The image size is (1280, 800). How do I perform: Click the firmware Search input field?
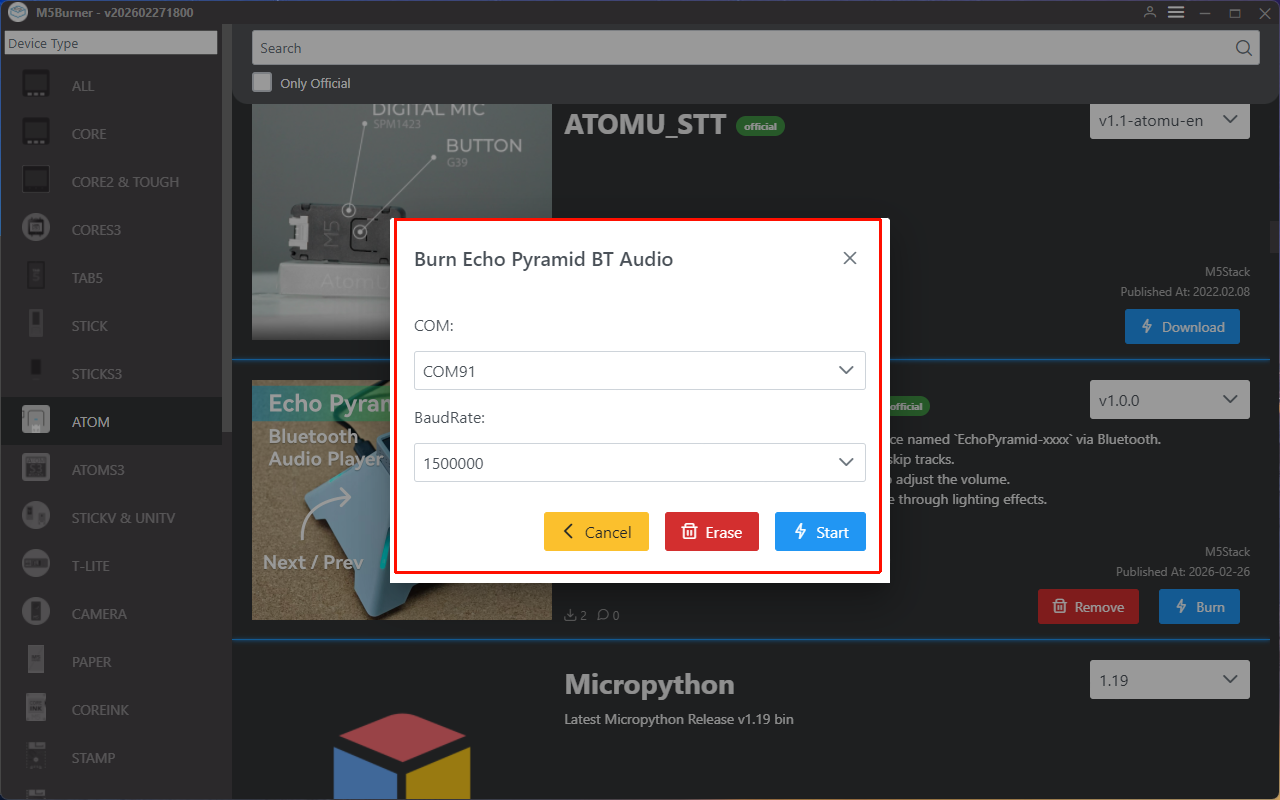tap(740, 48)
